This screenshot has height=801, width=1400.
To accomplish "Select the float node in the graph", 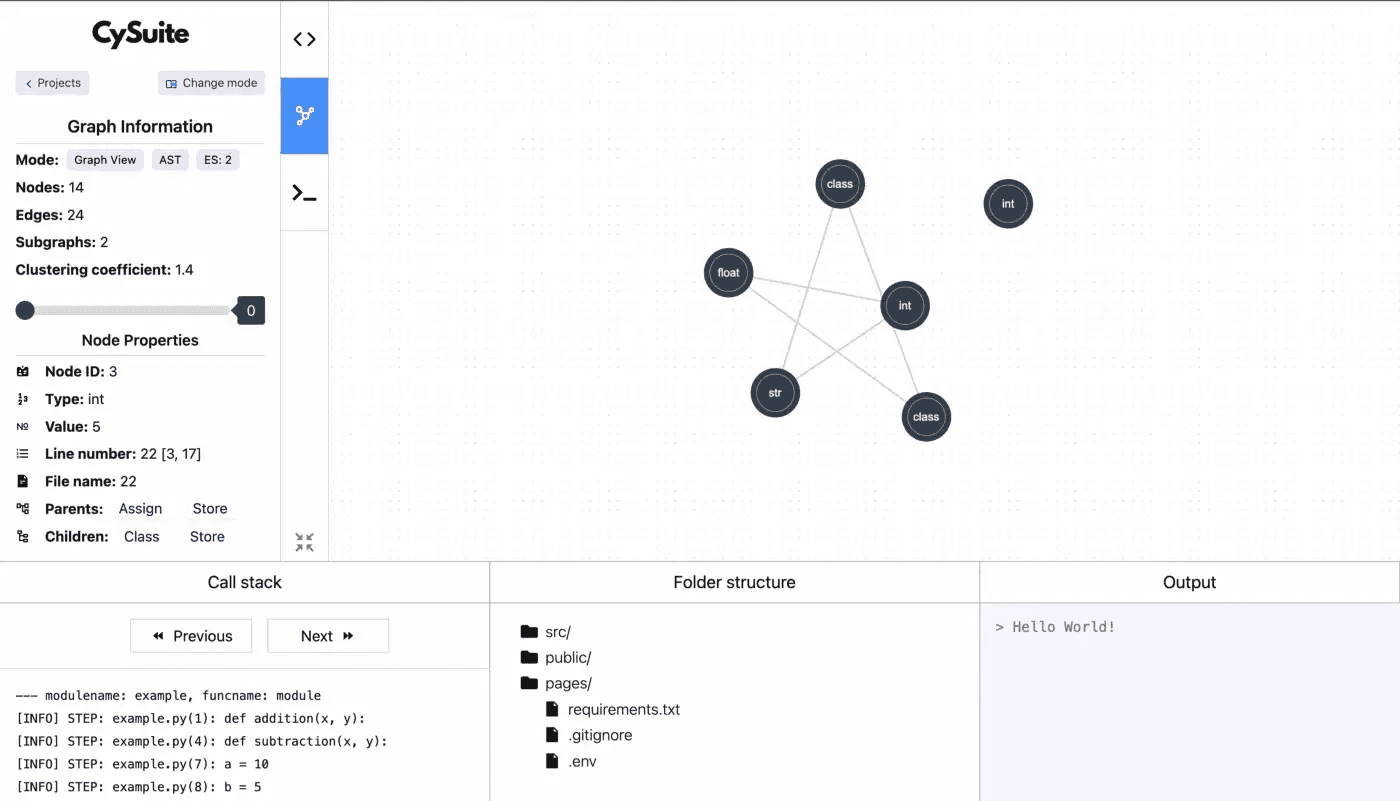I will pyautogui.click(x=728, y=272).
